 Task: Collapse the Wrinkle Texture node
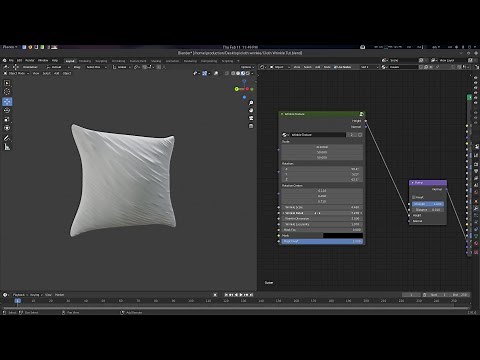click(282, 114)
